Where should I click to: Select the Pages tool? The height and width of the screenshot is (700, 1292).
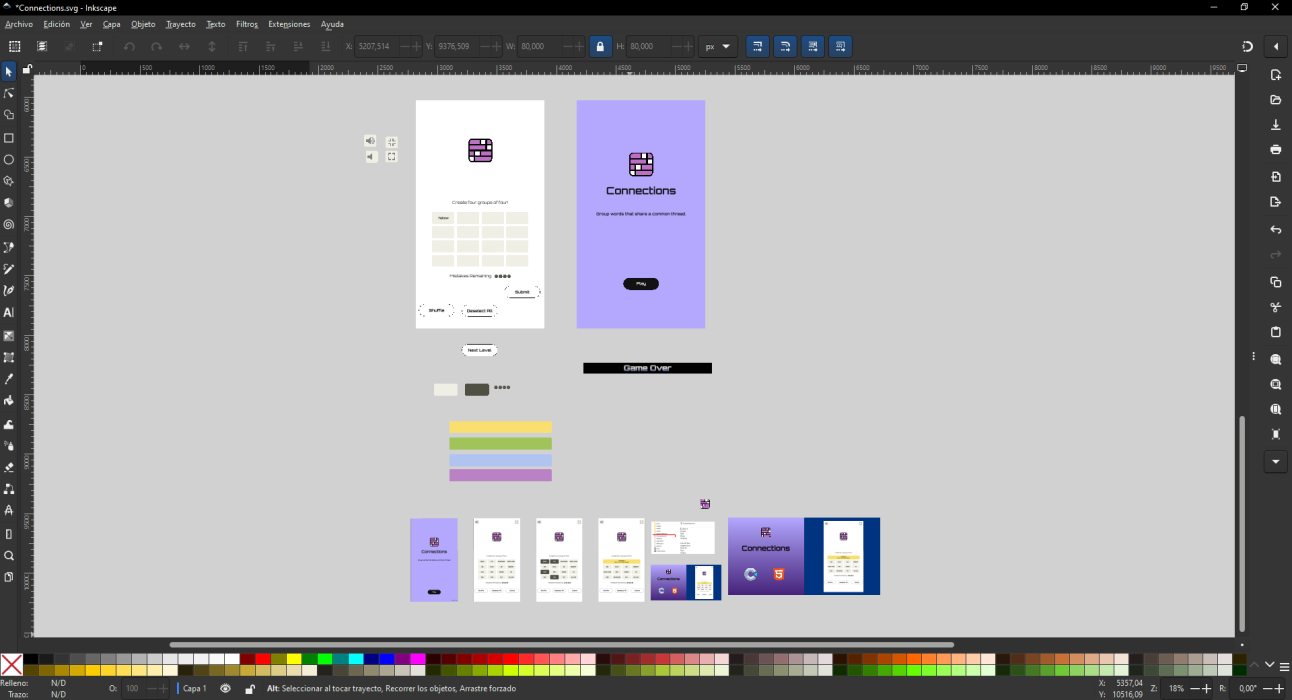coord(9,577)
